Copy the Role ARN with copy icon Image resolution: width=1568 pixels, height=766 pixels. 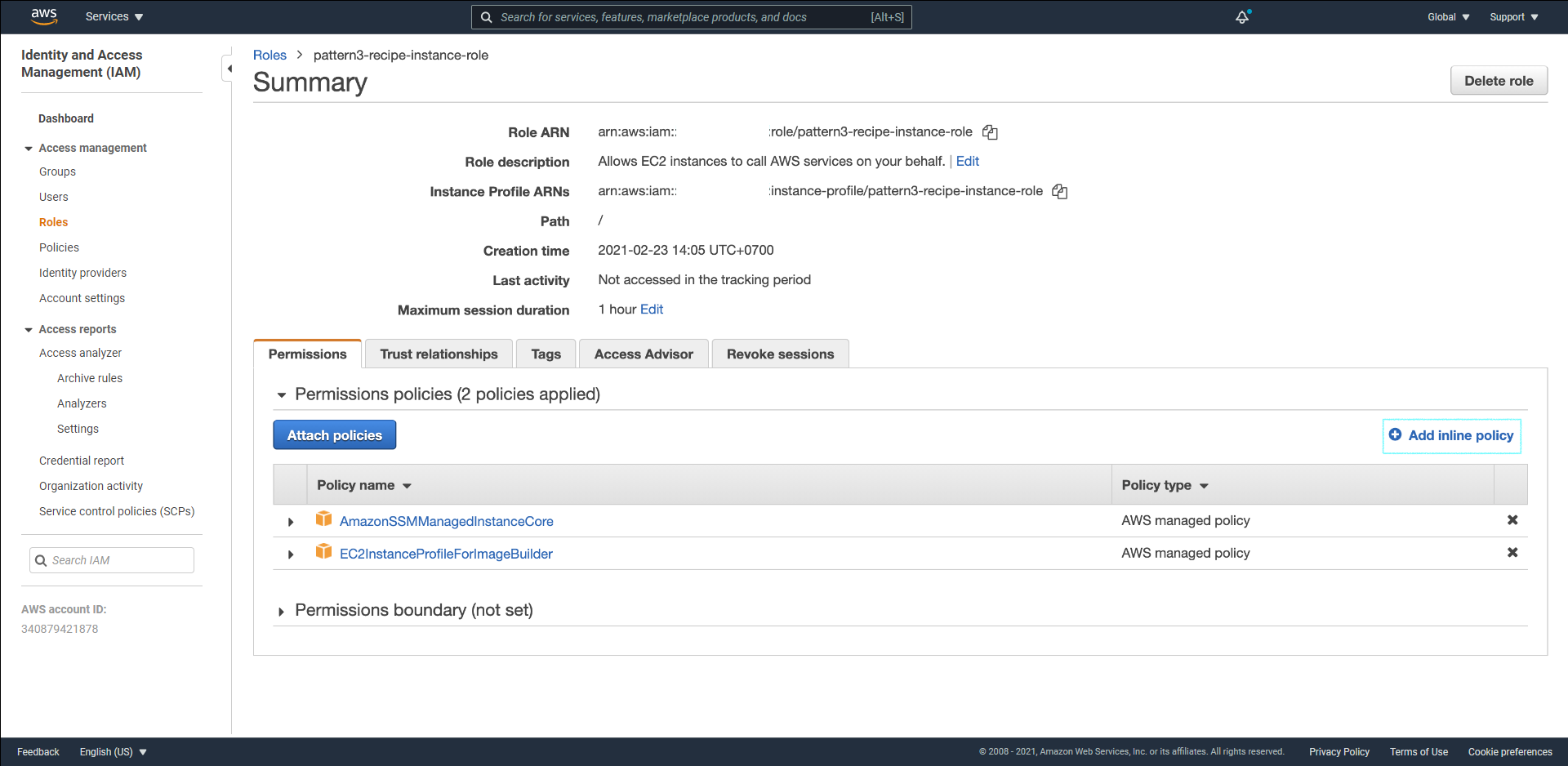tap(990, 132)
